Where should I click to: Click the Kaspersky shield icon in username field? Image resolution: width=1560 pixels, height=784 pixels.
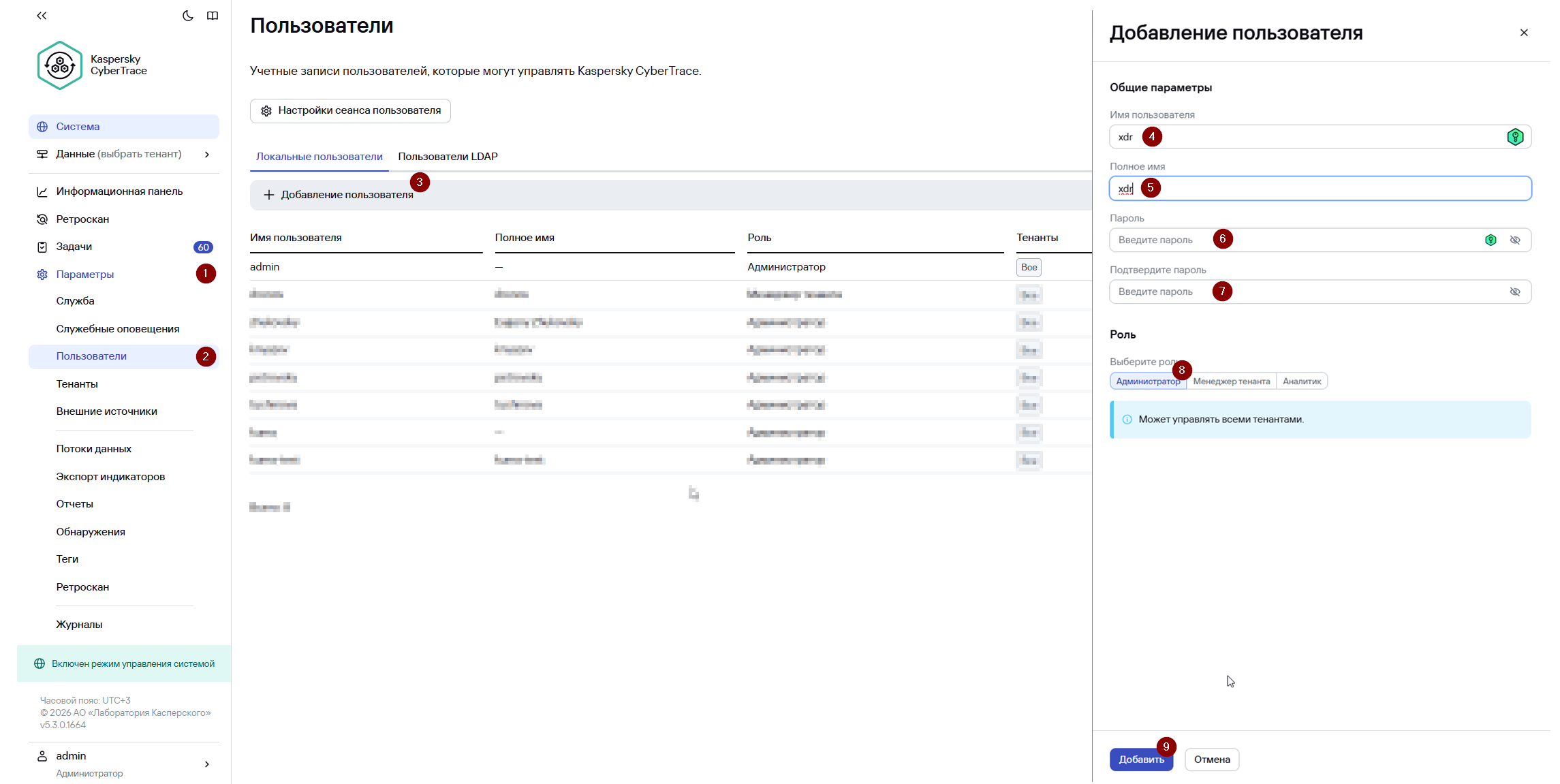tap(1515, 137)
